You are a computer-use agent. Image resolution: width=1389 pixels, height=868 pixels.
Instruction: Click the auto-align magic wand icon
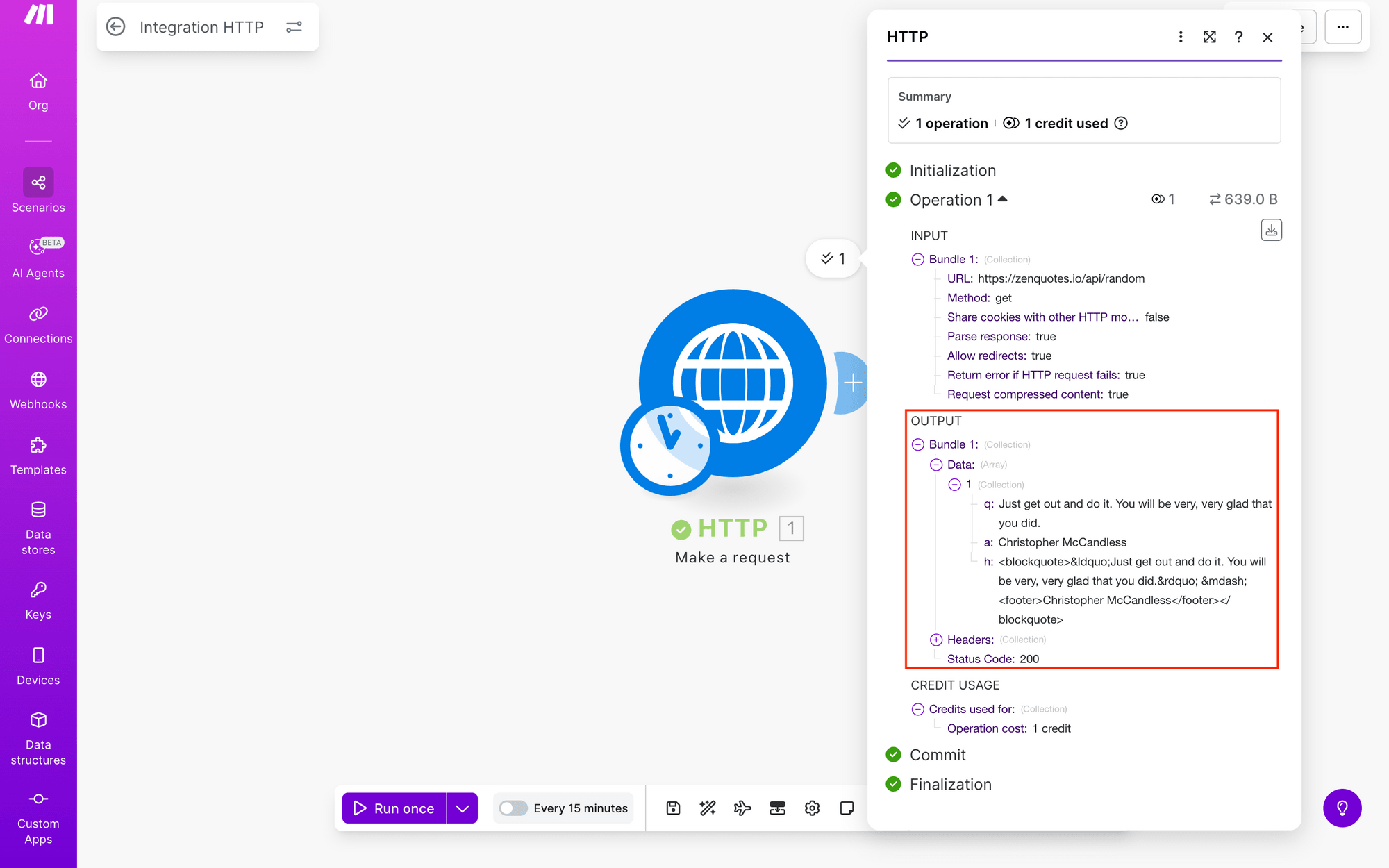(708, 808)
